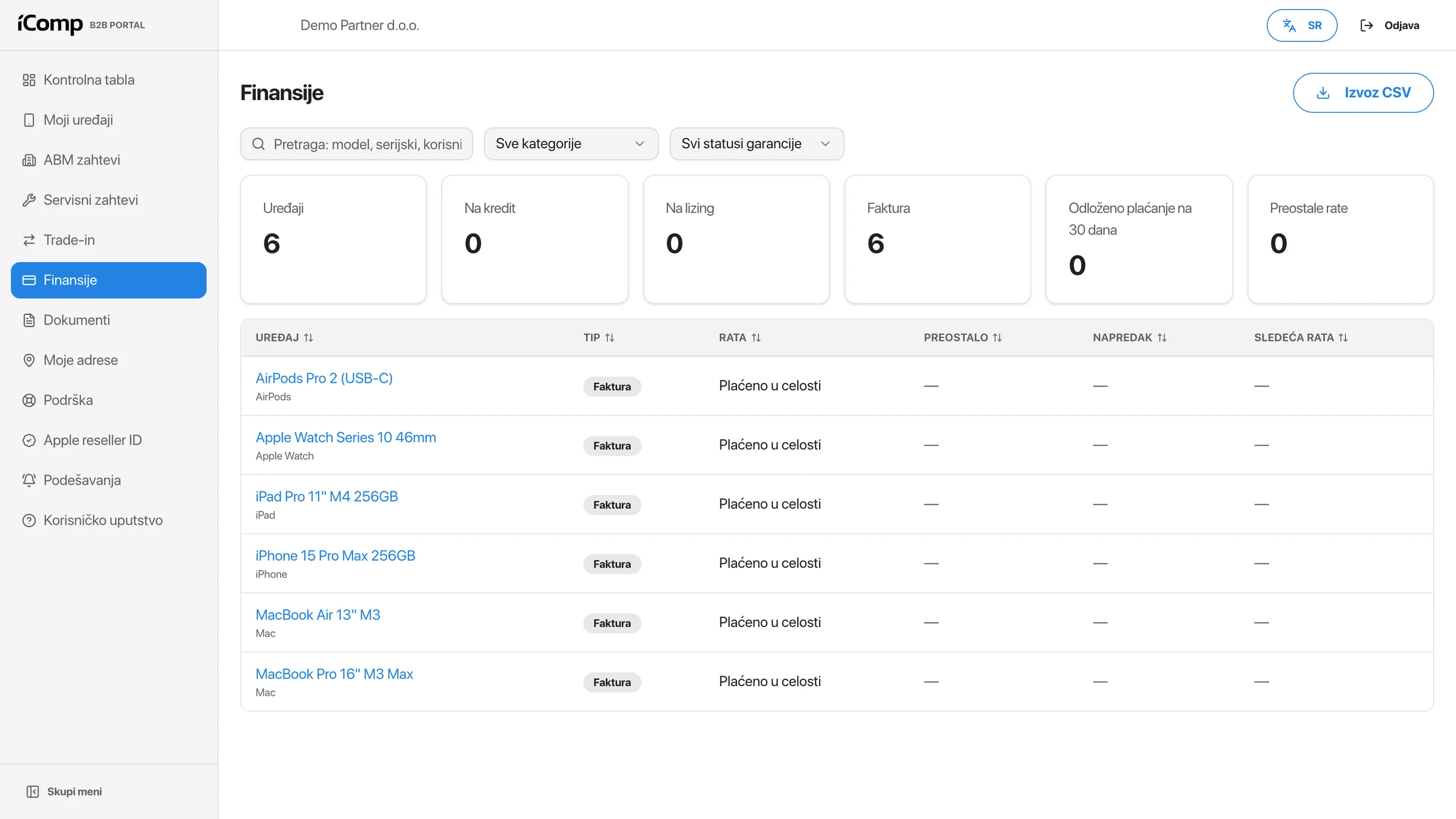Click the Podešavanja bell icon
The image size is (1456, 819).
29,480
